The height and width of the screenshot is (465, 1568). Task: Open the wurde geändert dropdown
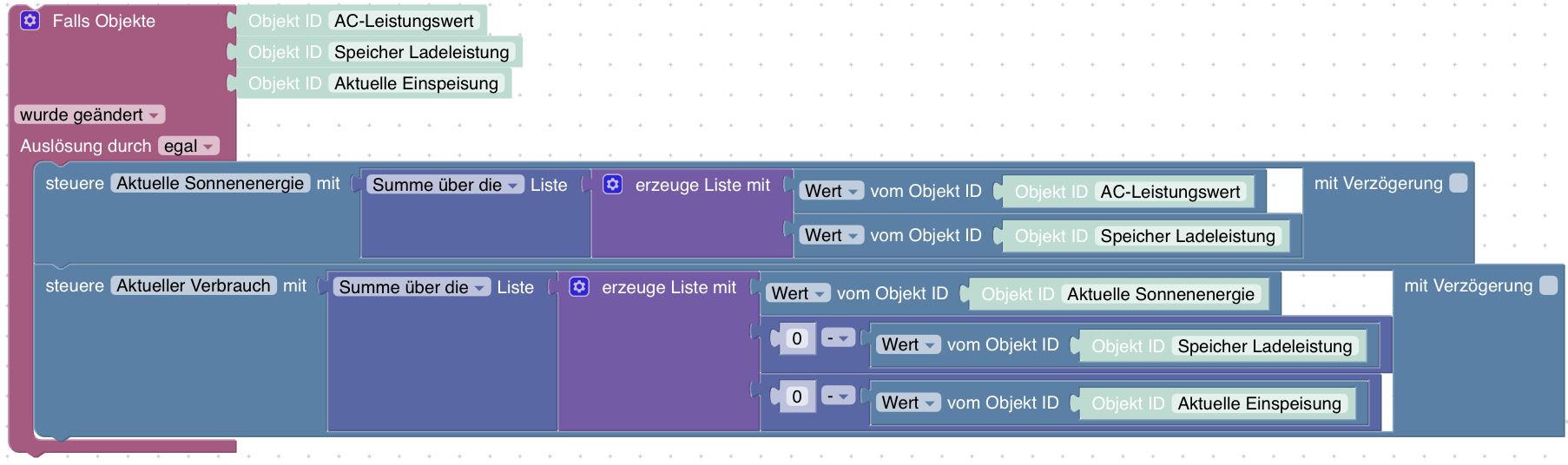coord(89,115)
